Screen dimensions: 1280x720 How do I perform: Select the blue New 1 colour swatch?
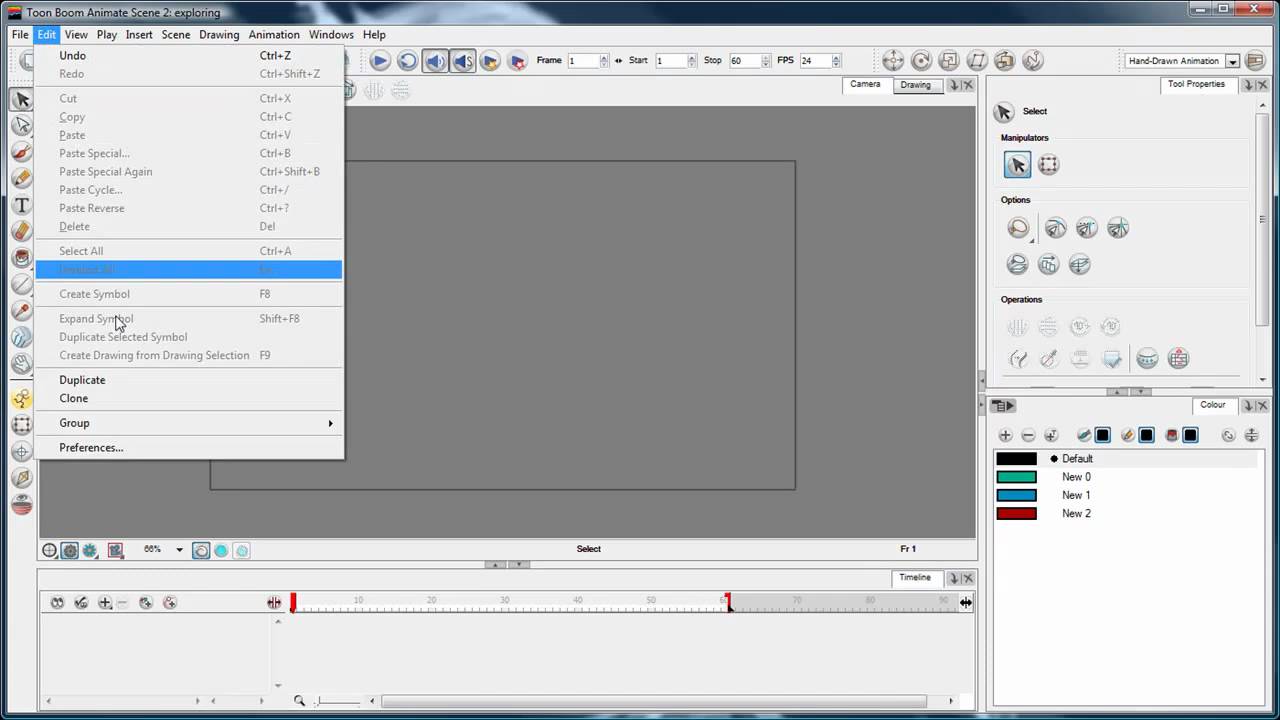(1016, 495)
